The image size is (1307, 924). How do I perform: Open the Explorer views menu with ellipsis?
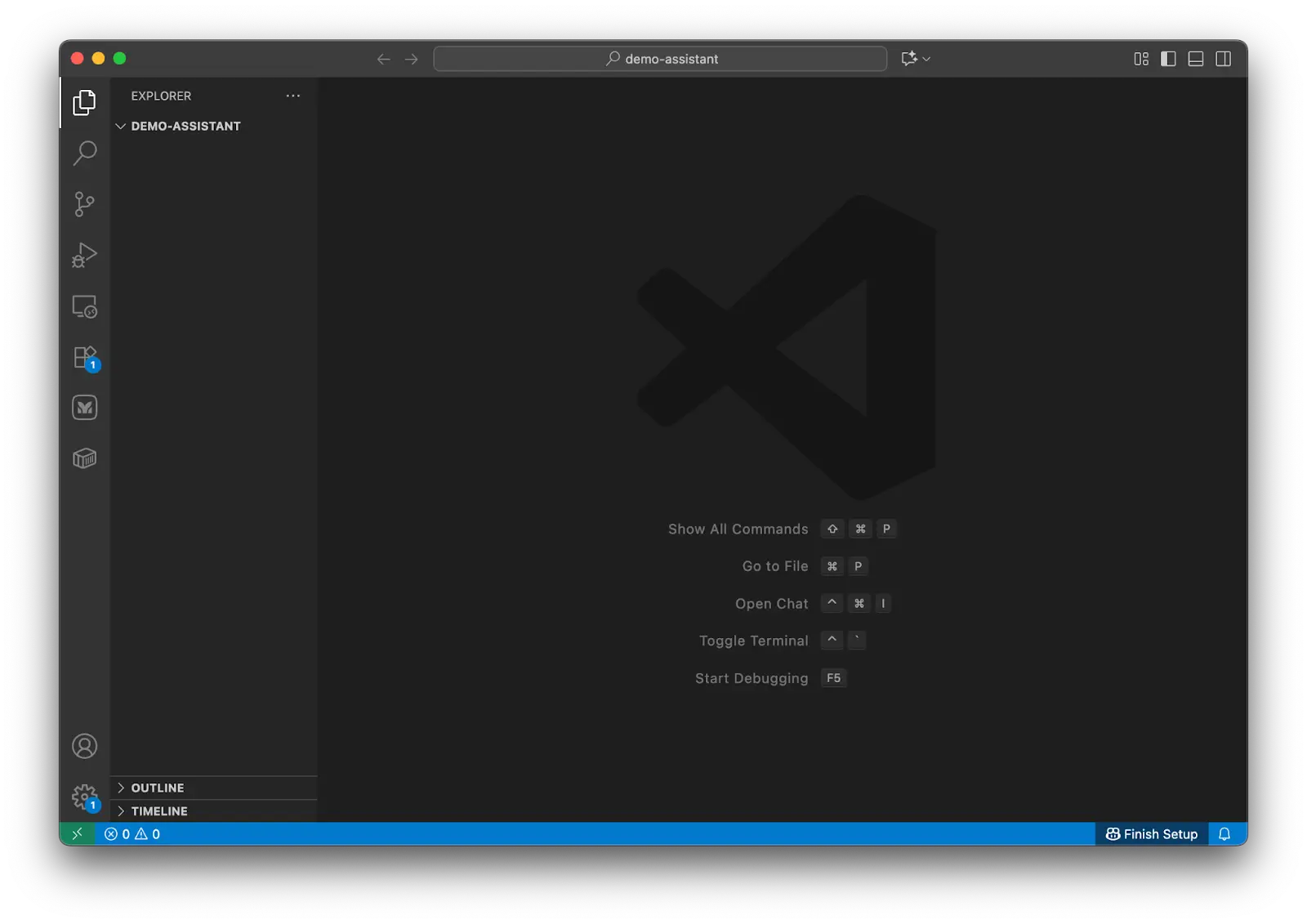(x=293, y=96)
